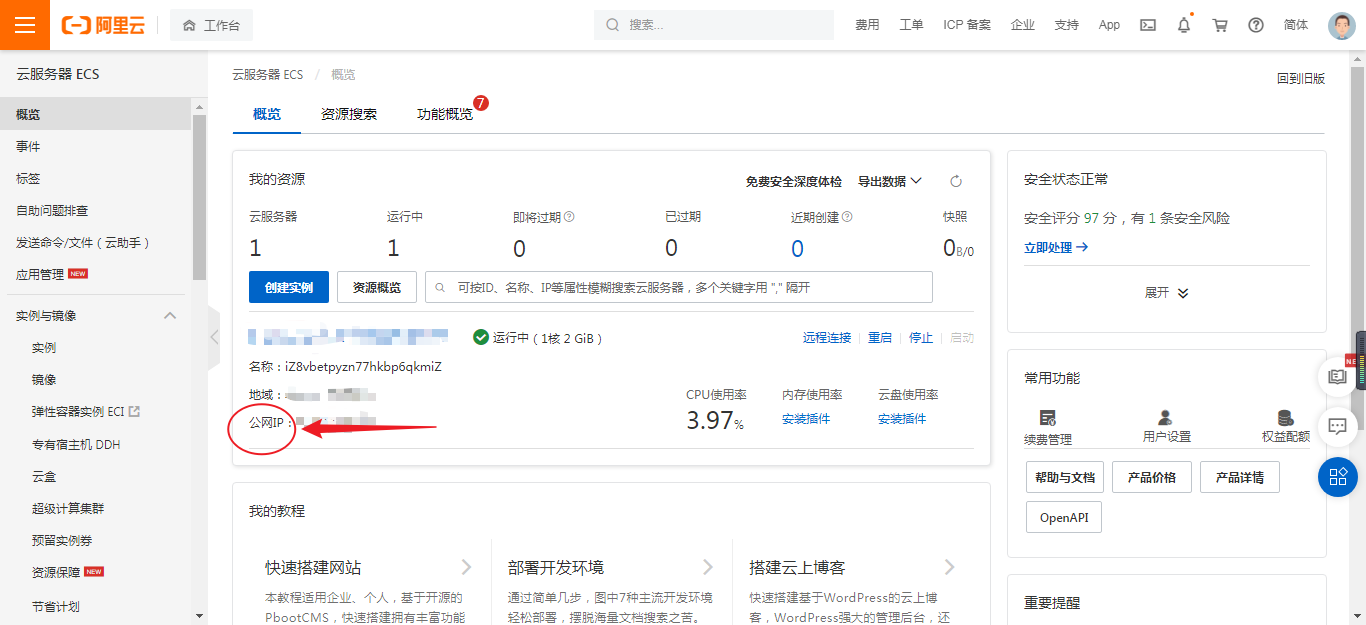Open 预留实例券 in the sidebar

[62, 540]
